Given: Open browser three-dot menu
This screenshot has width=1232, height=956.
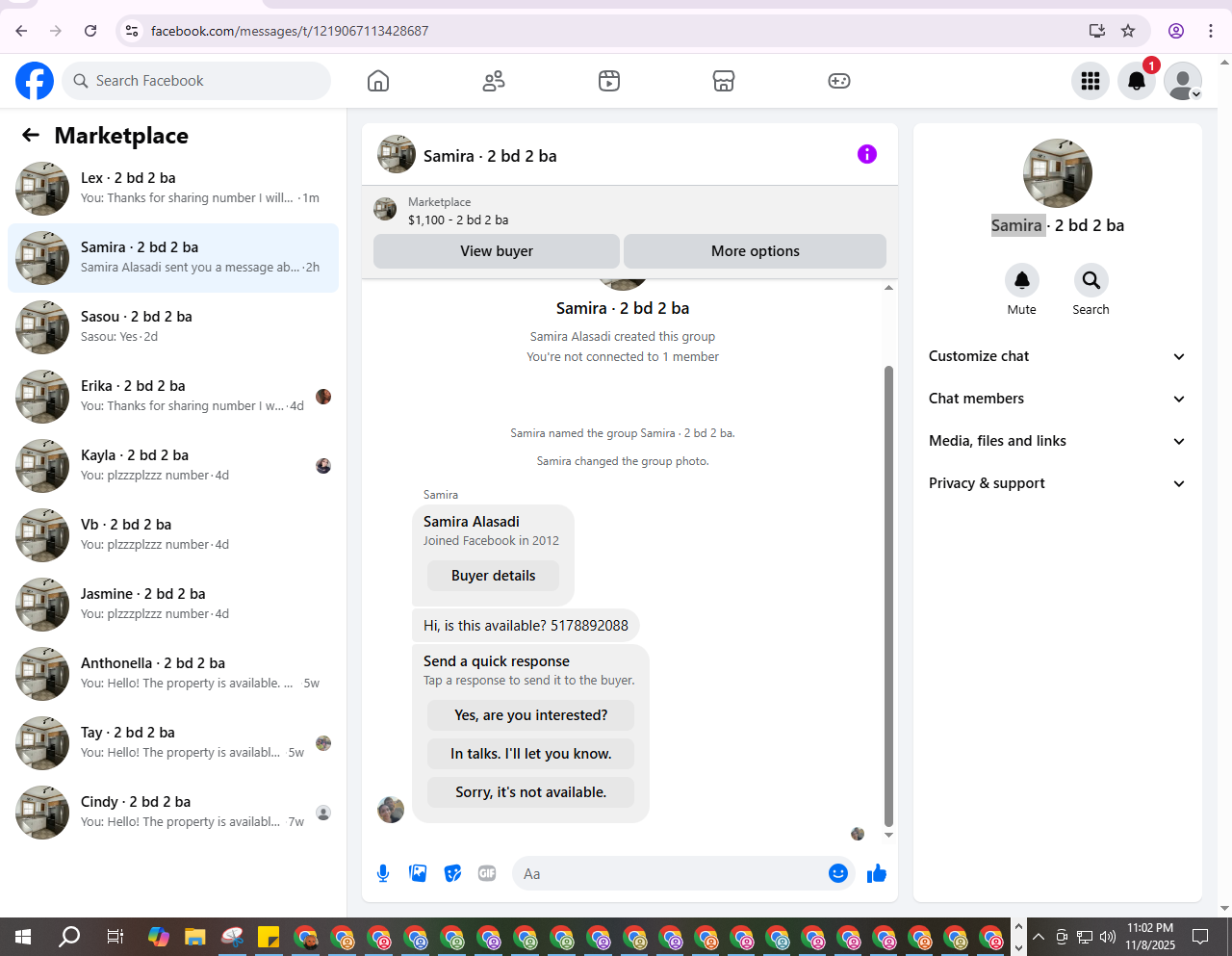Looking at the screenshot, I should [1211, 31].
